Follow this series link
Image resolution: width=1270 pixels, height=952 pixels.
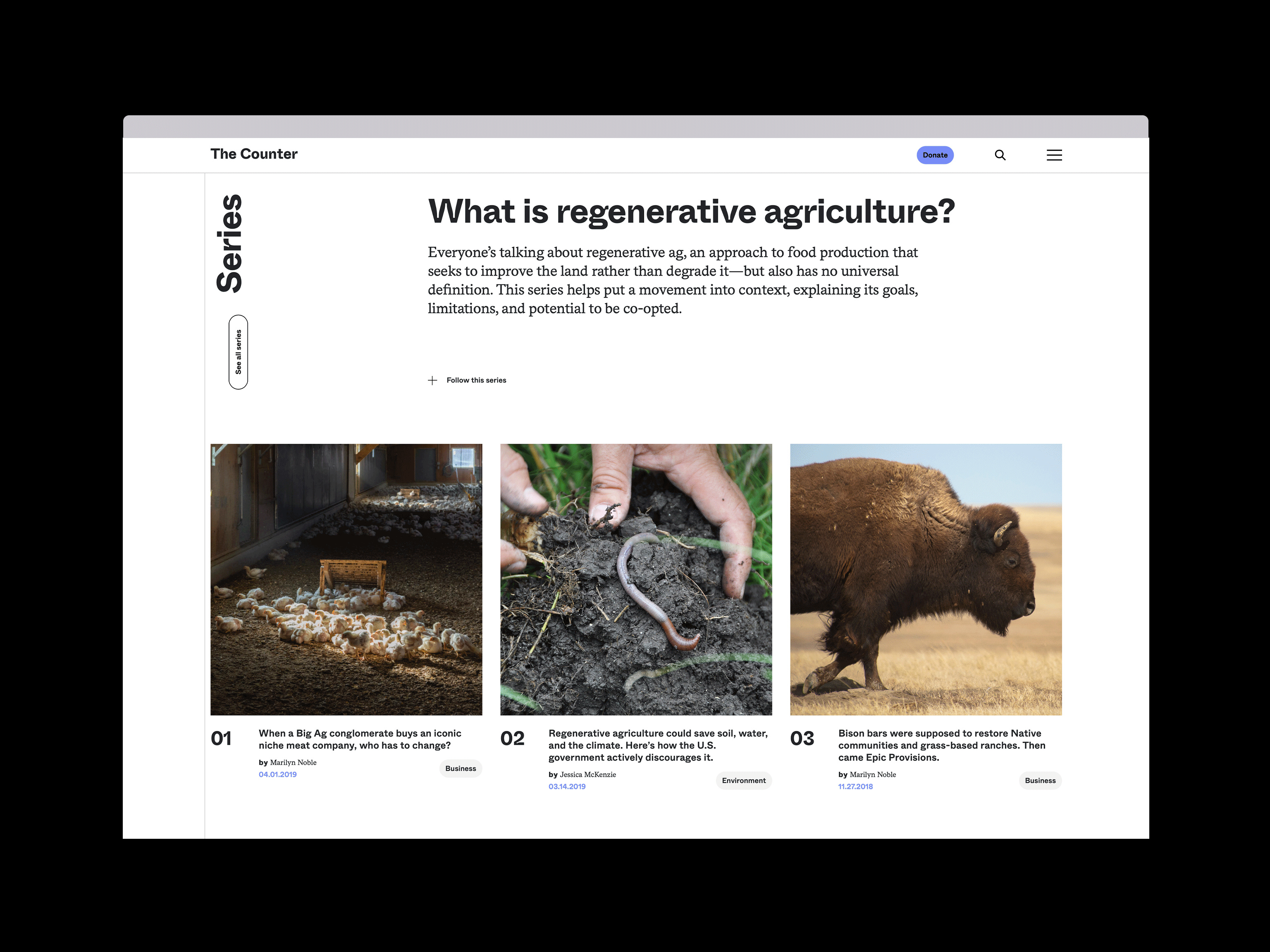pos(476,381)
